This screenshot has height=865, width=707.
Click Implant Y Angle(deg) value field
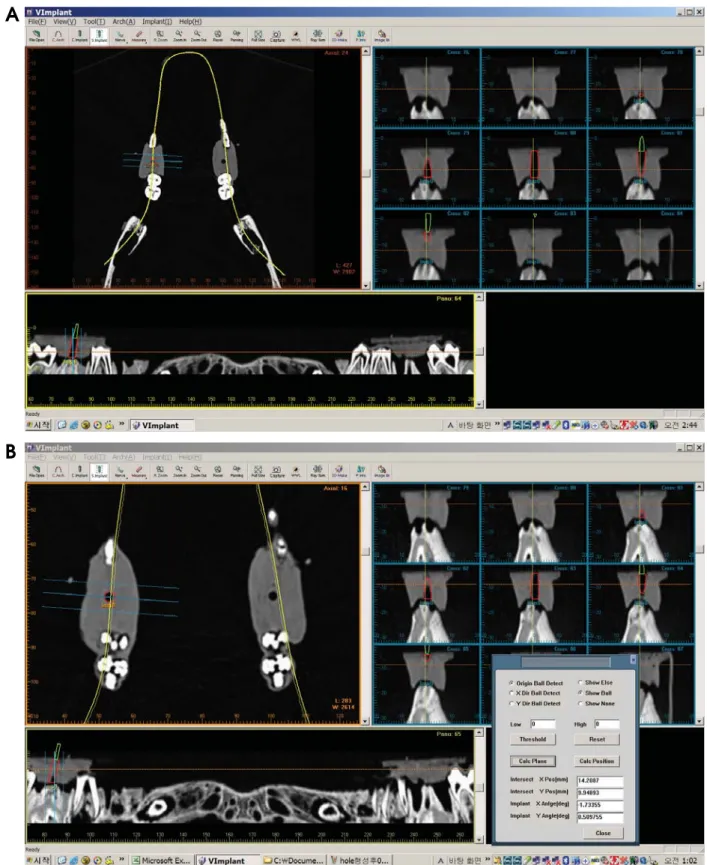[600, 818]
